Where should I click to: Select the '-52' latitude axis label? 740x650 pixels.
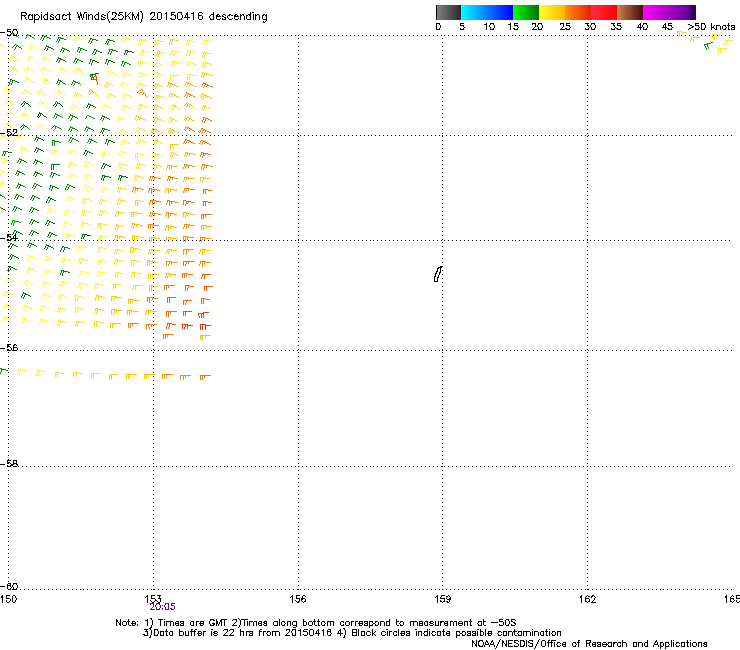[9, 133]
